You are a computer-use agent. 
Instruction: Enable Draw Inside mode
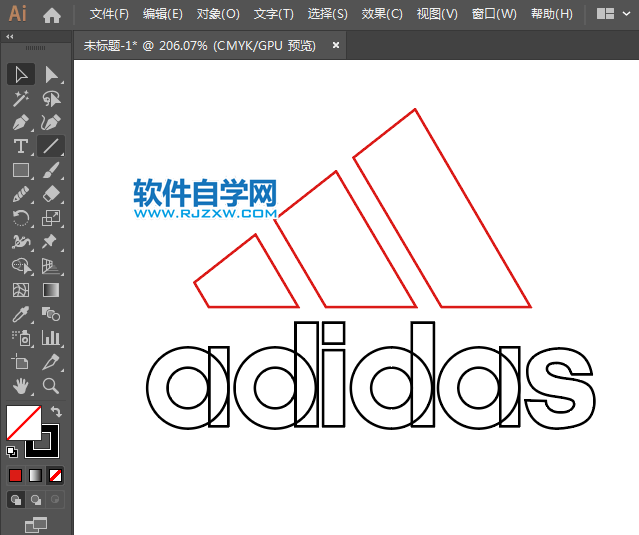[55, 500]
